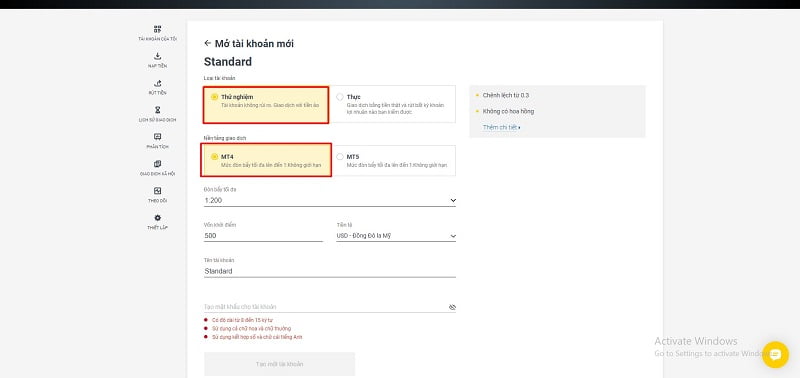
Task: Expand the 1:200 leverage dropdown
Action: pyautogui.click(x=330, y=200)
